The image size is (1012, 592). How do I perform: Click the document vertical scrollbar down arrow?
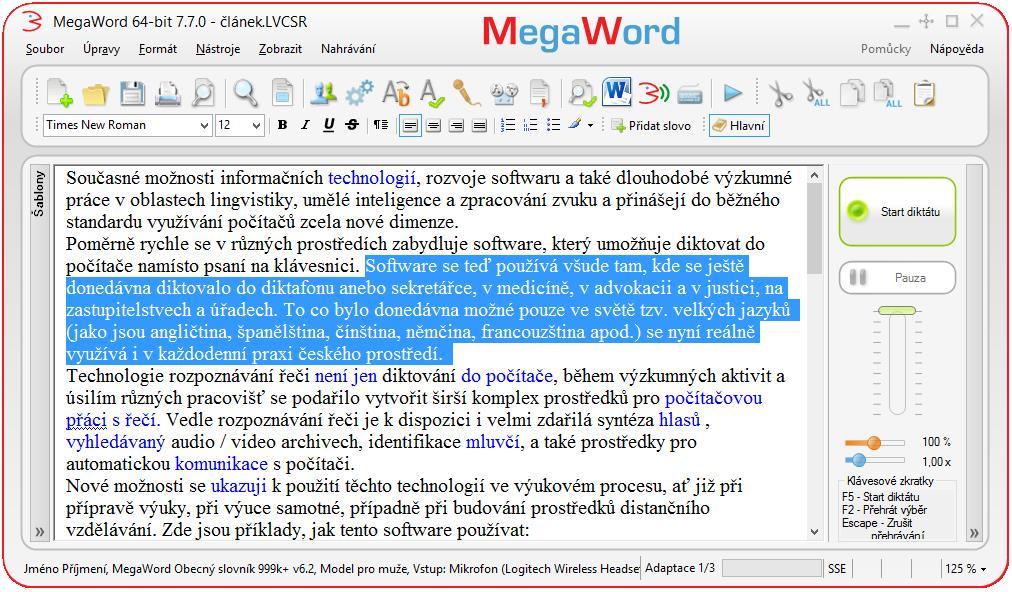coord(815,532)
